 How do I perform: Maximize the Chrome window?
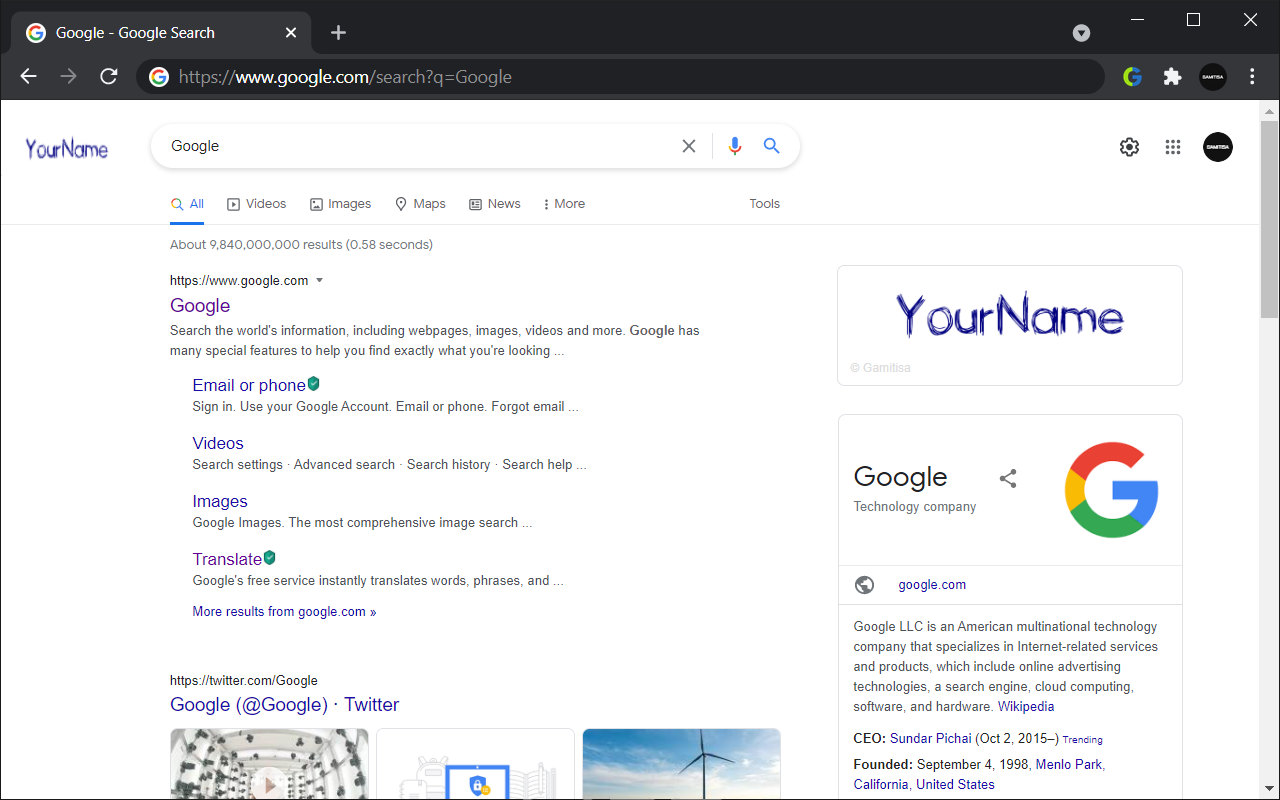(1193, 19)
